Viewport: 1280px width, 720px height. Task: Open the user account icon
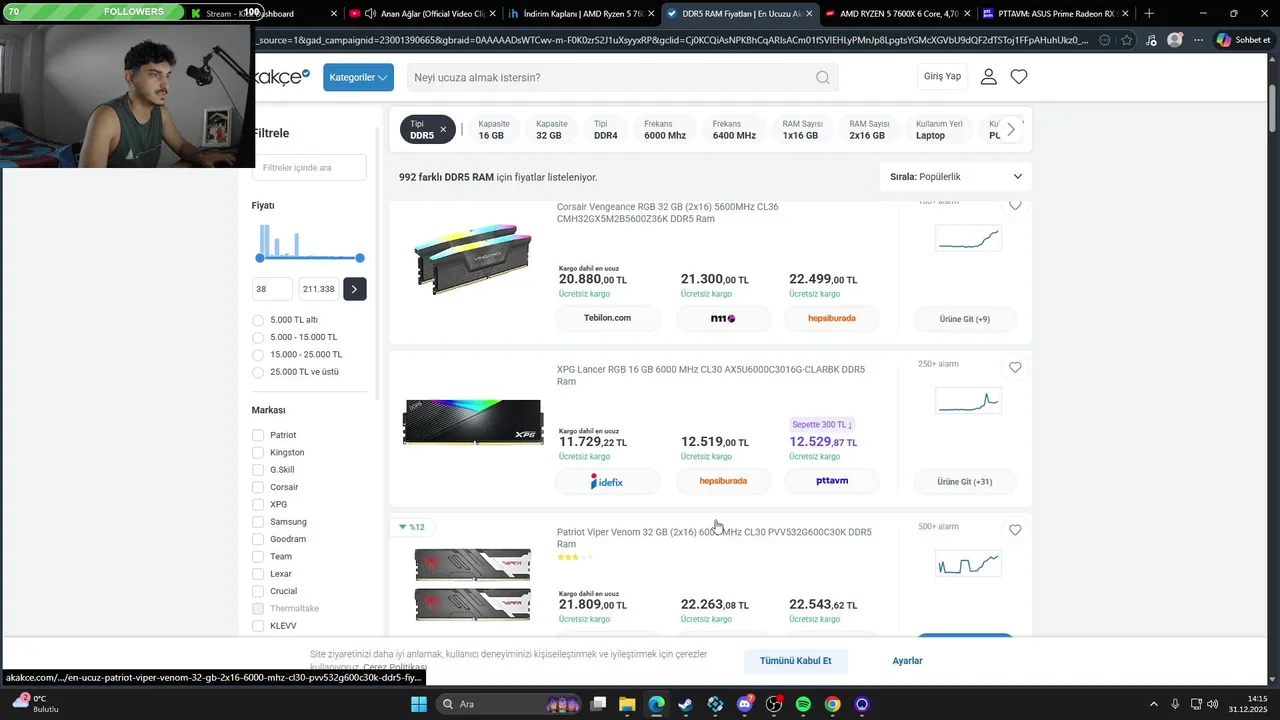click(988, 77)
